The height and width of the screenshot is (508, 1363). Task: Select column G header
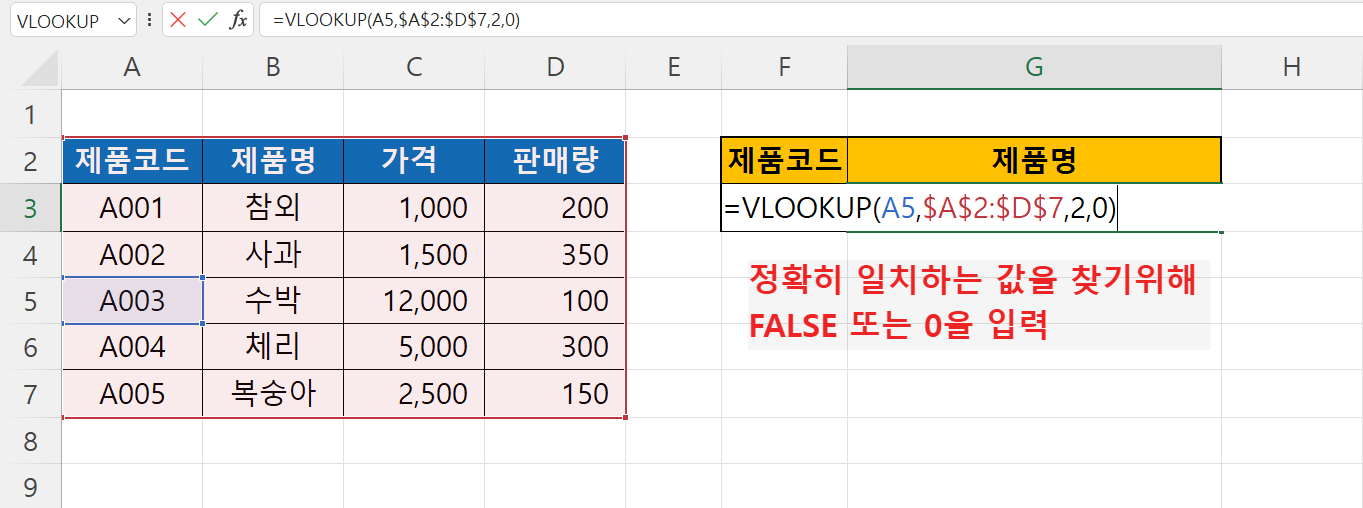(x=1034, y=67)
